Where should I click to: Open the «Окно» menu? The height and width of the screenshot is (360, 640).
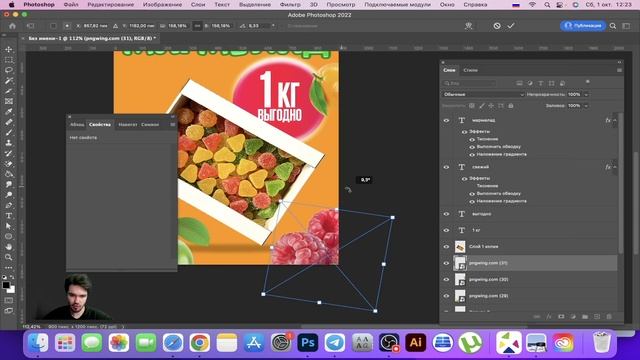pyautogui.click(x=447, y=4)
